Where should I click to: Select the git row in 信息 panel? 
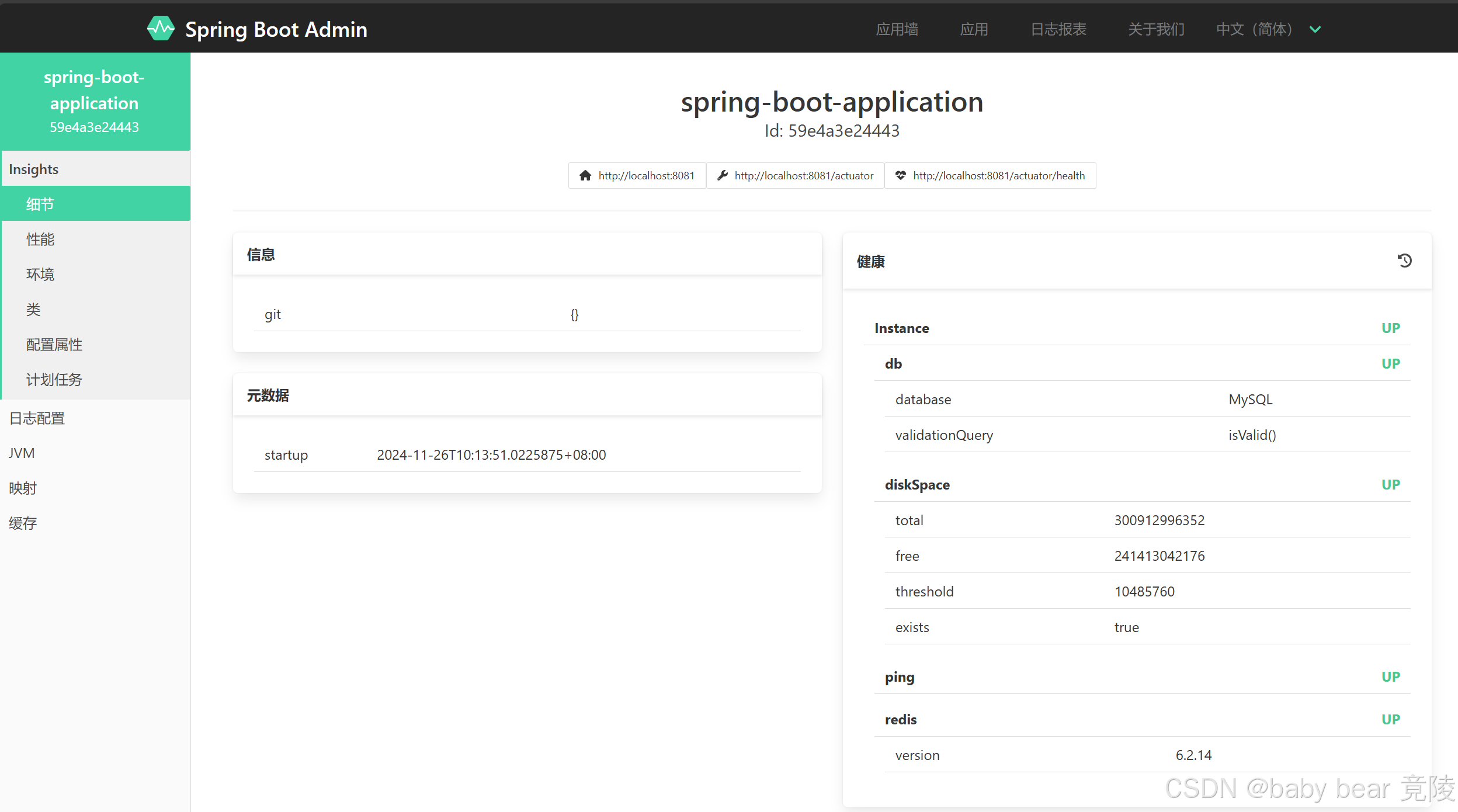pos(273,314)
